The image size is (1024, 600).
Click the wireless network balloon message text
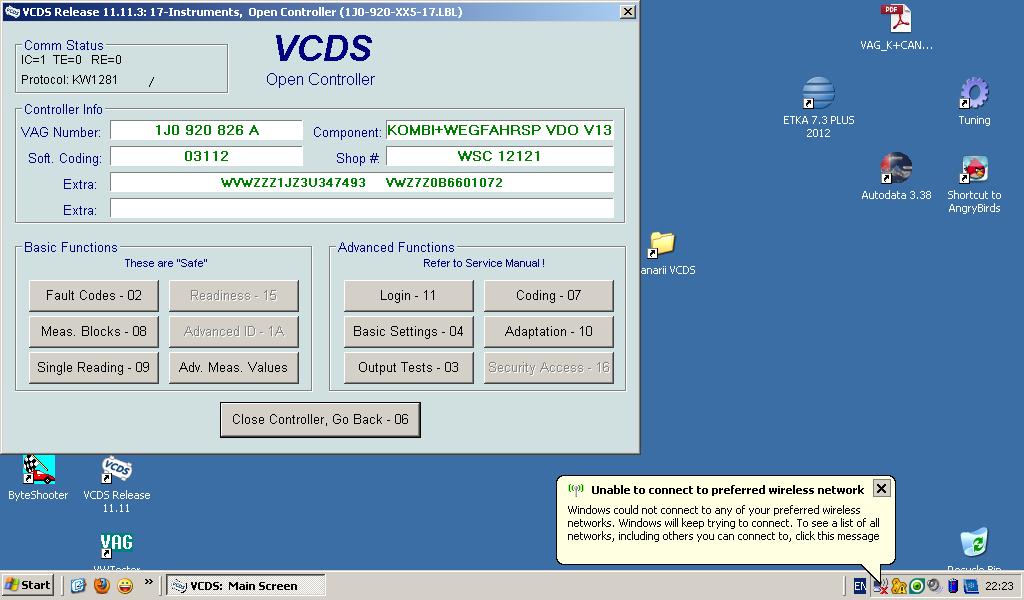click(723, 523)
